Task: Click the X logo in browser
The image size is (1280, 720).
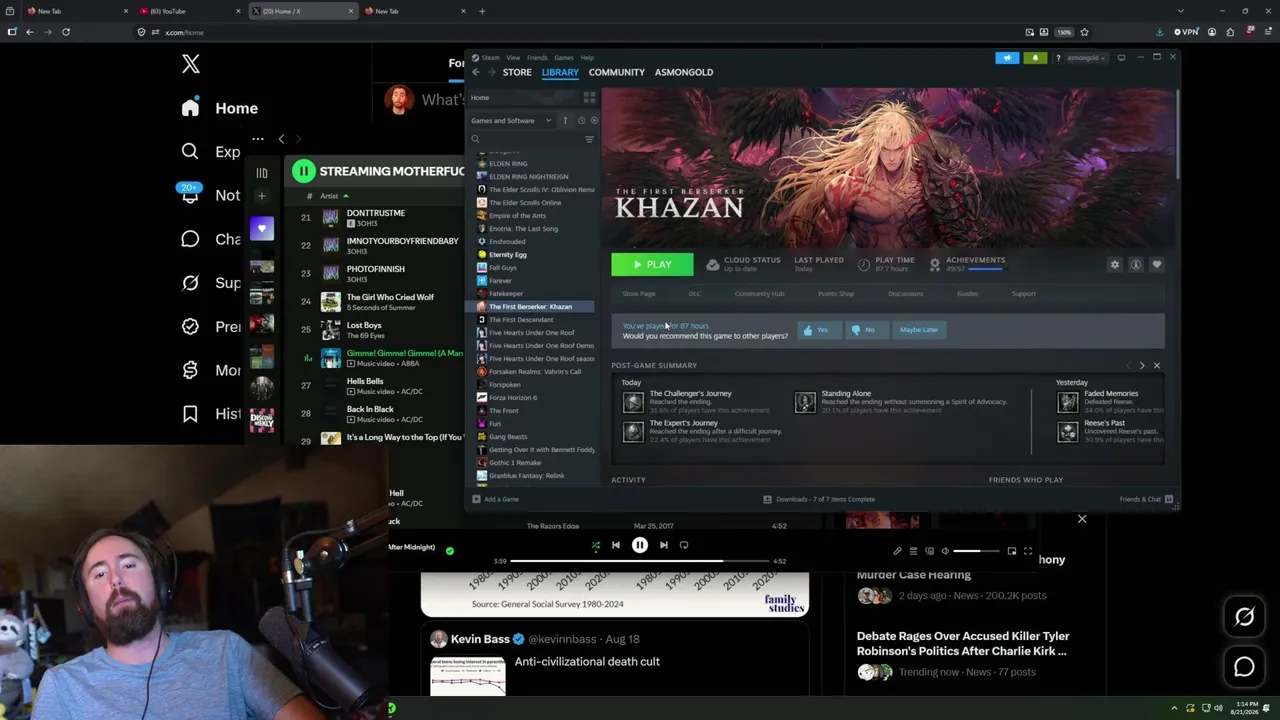Action: click(191, 65)
